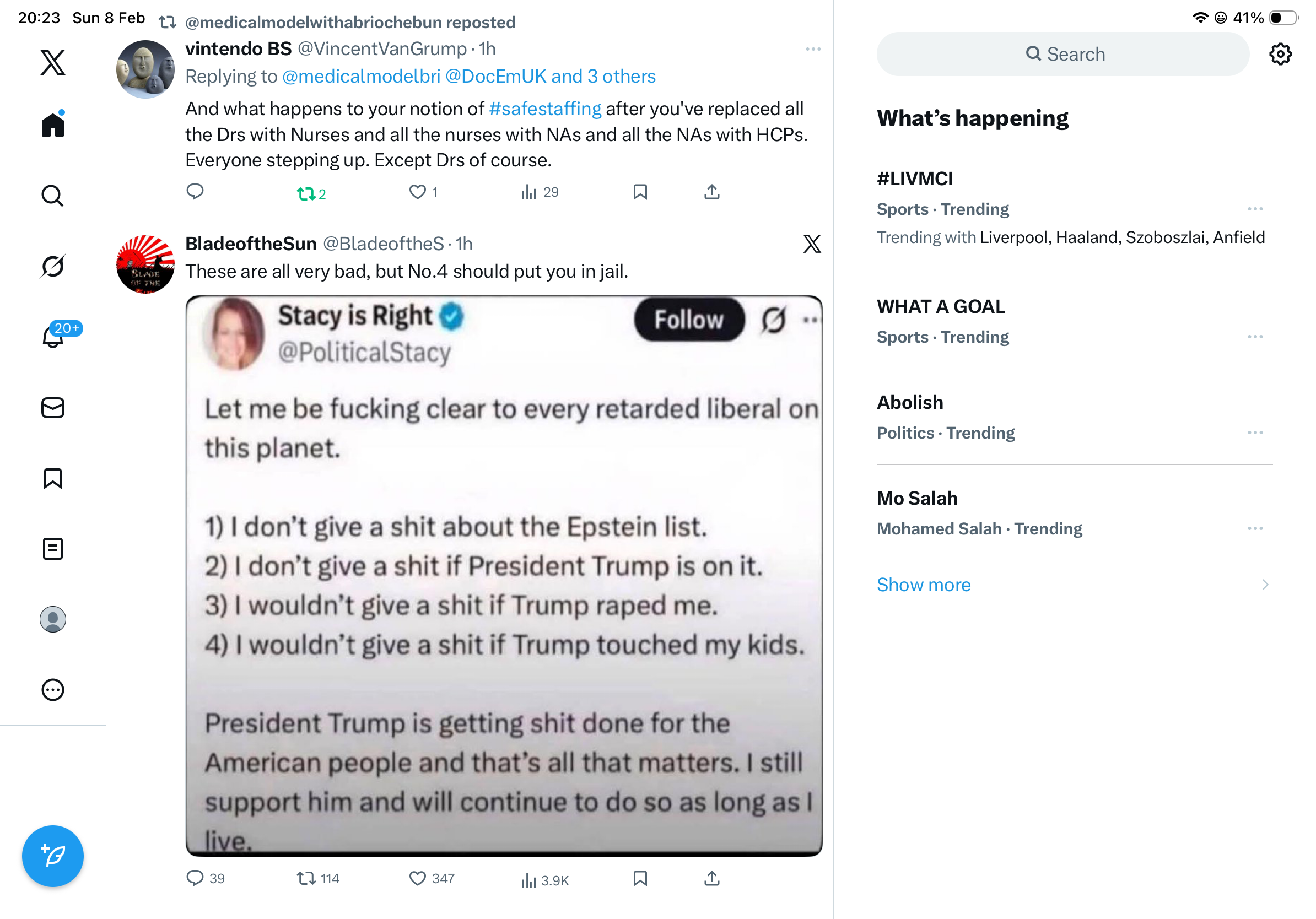Open Direct Messages envelope icon

point(53,408)
